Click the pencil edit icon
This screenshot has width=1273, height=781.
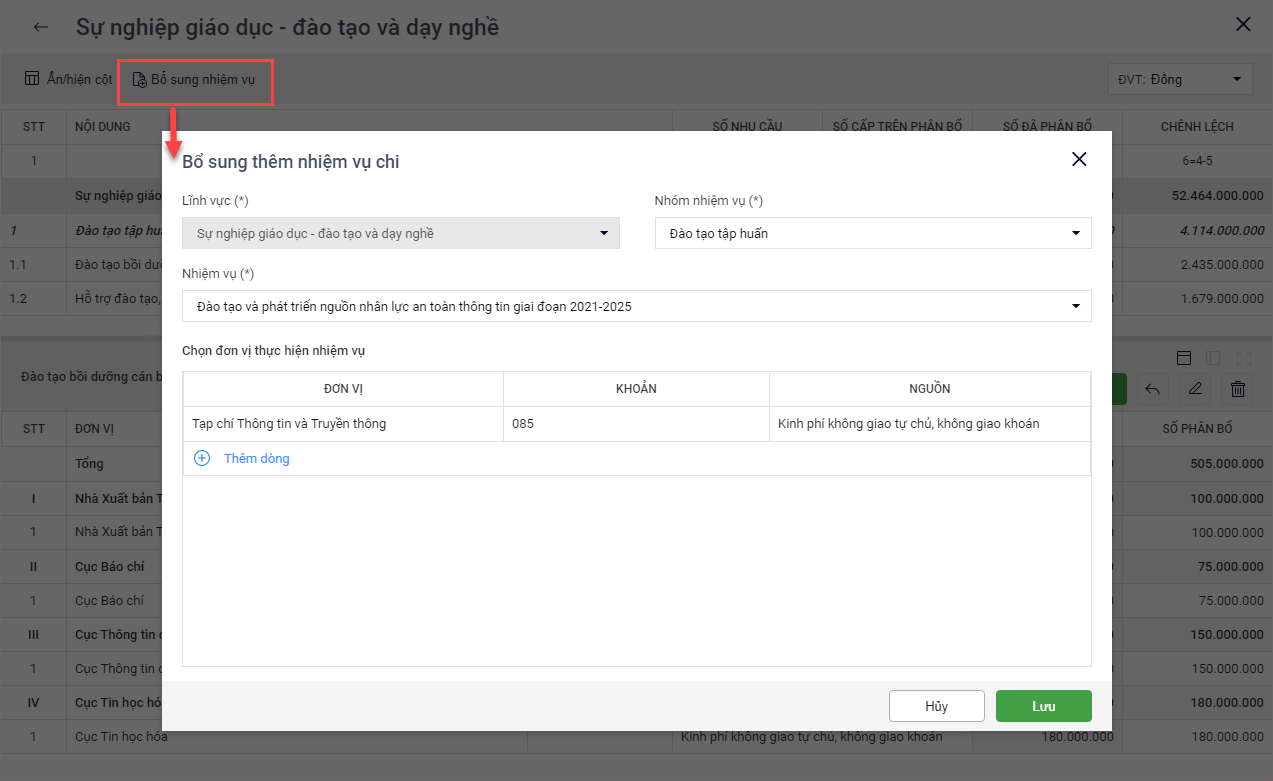coord(1195,389)
